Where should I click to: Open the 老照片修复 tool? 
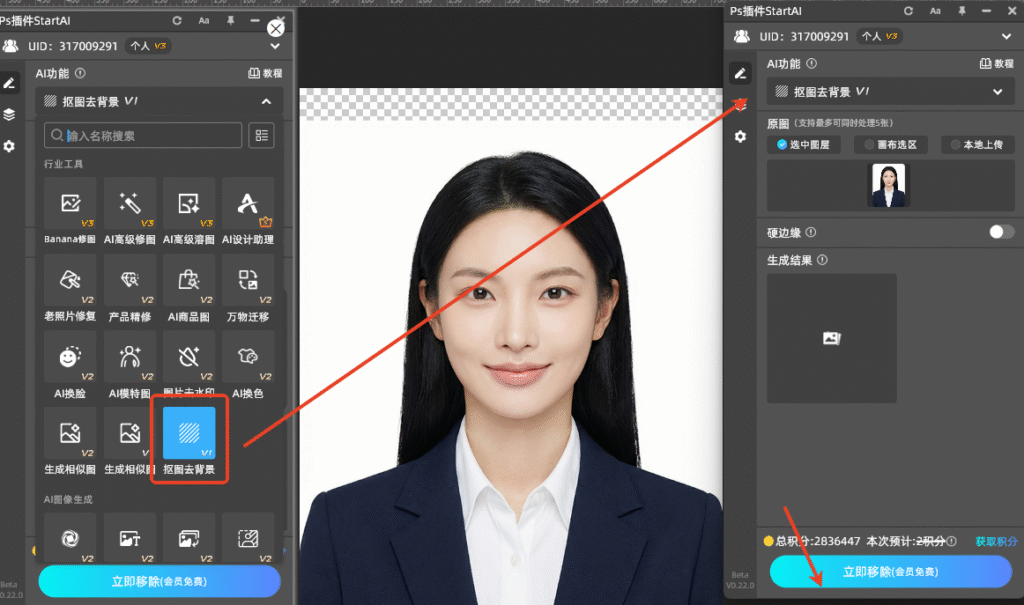(x=70, y=281)
